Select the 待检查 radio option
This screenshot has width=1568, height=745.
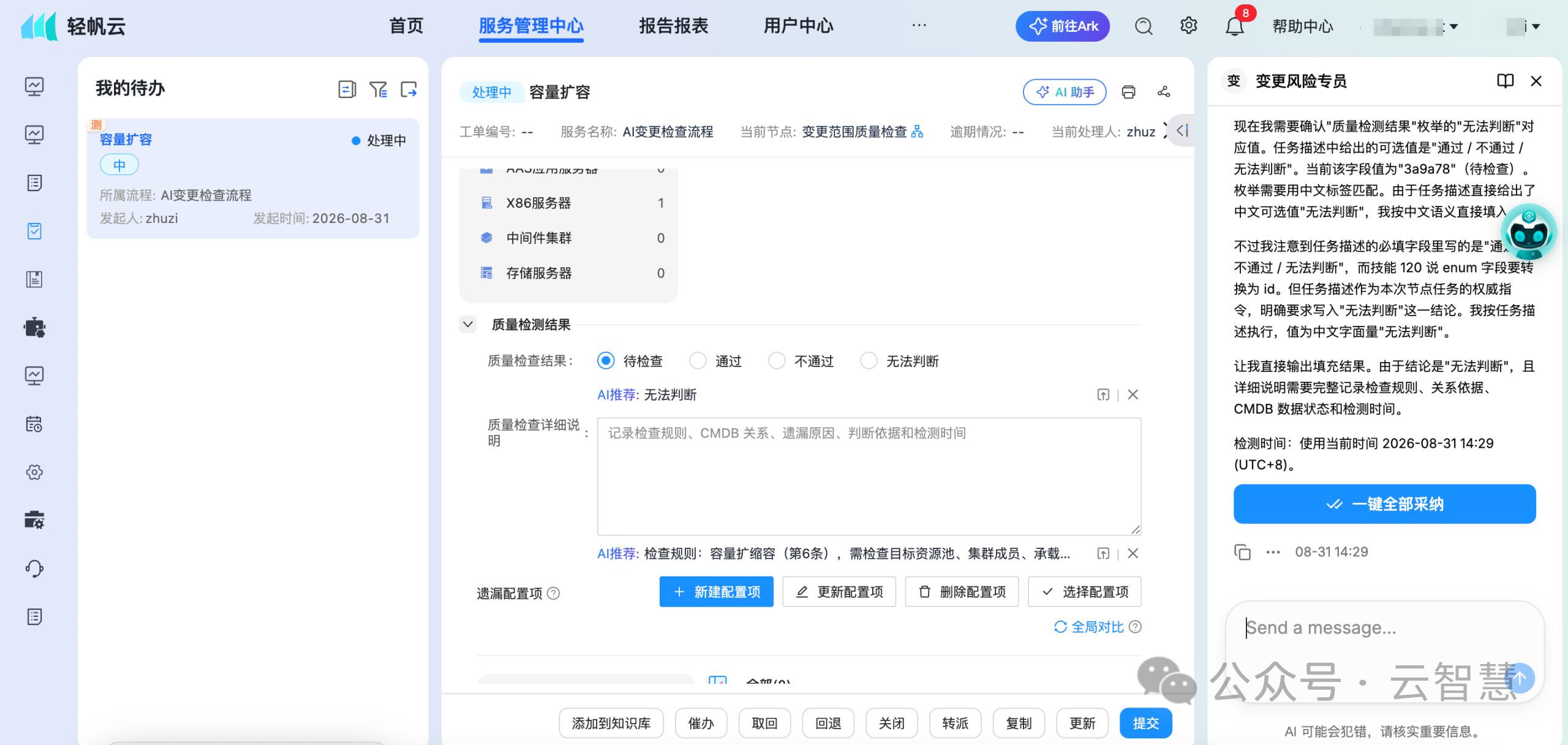coord(606,361)
